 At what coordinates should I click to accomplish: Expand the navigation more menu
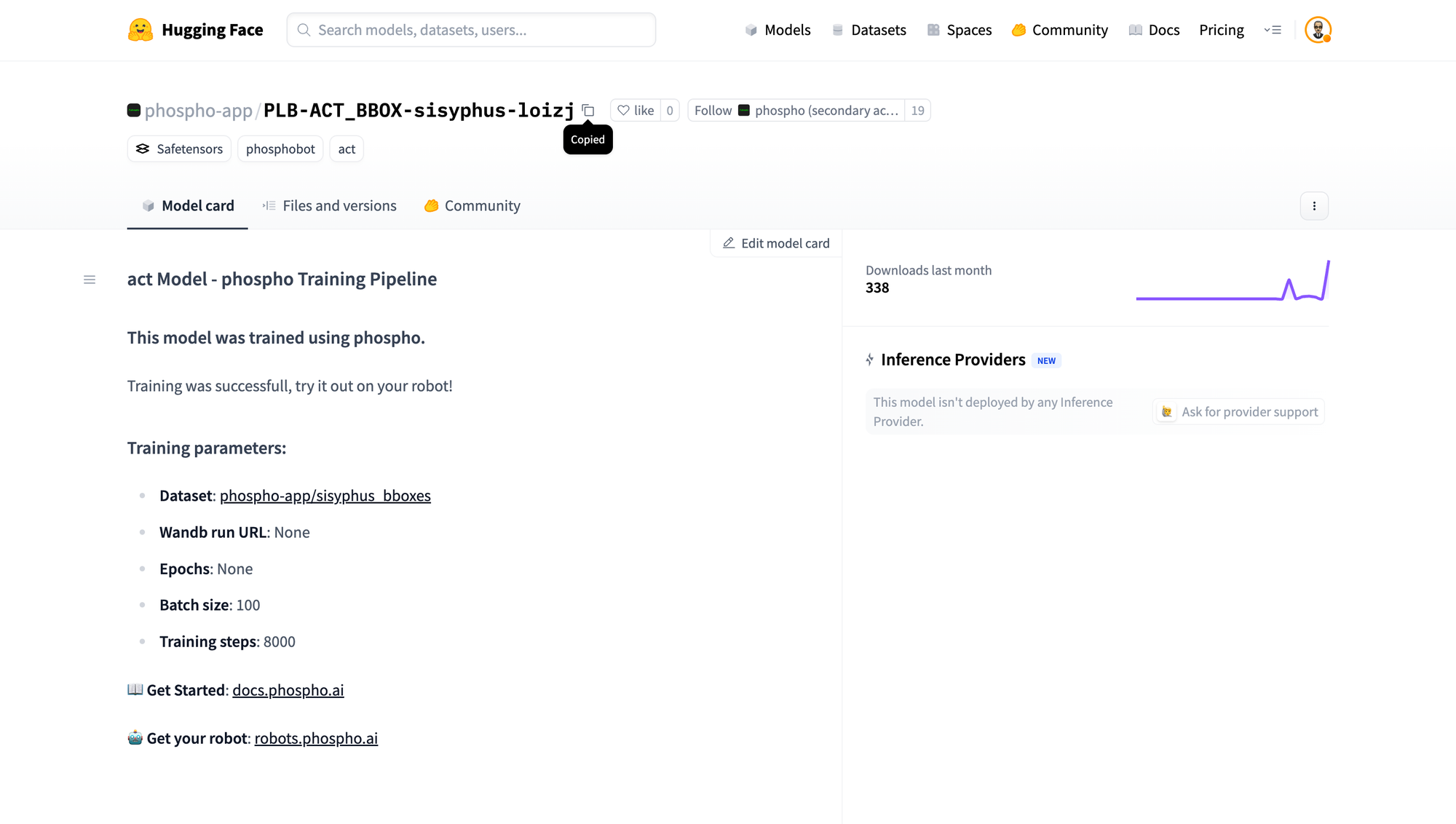pos(1273,30)
